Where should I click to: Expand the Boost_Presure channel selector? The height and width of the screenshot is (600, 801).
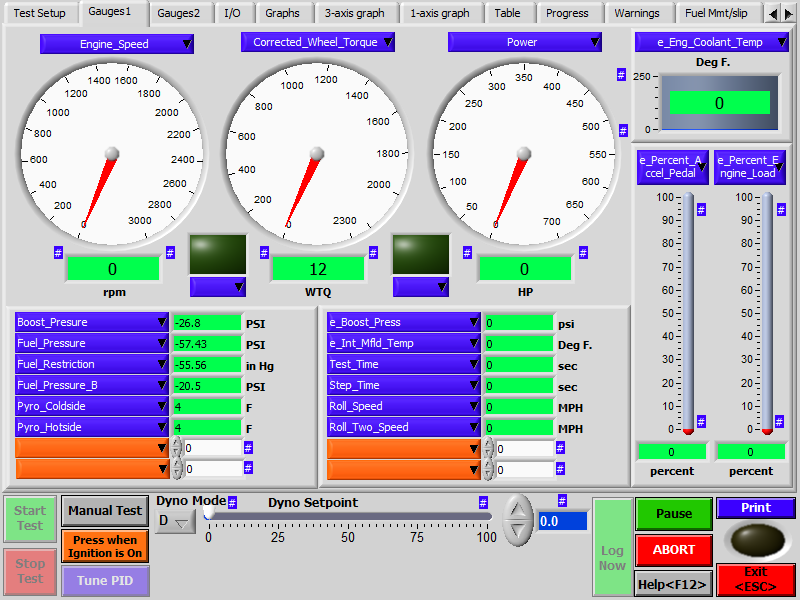tap(92, 322)
